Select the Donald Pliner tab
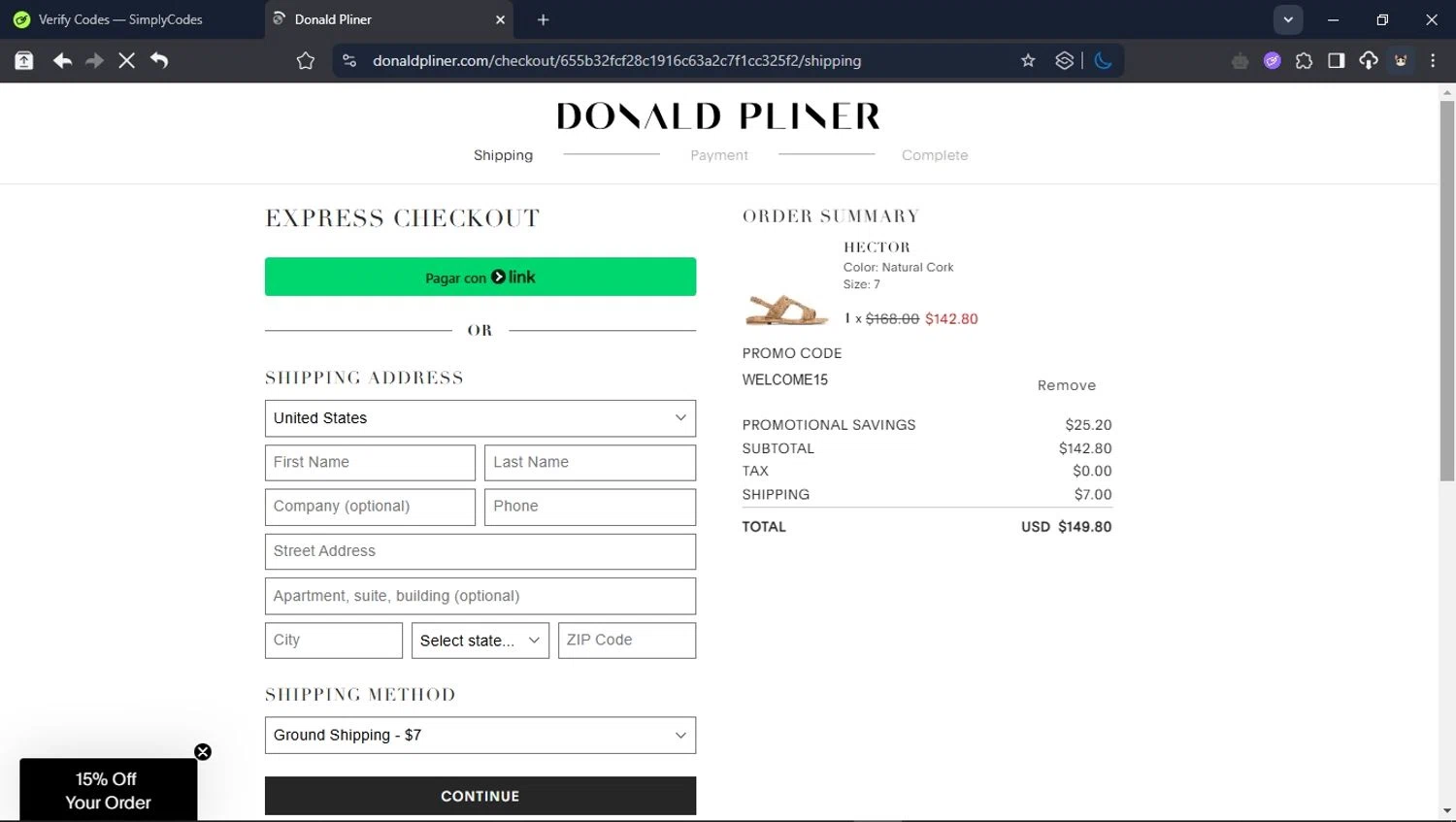1456x822 pixels. [x=390, y=19]
